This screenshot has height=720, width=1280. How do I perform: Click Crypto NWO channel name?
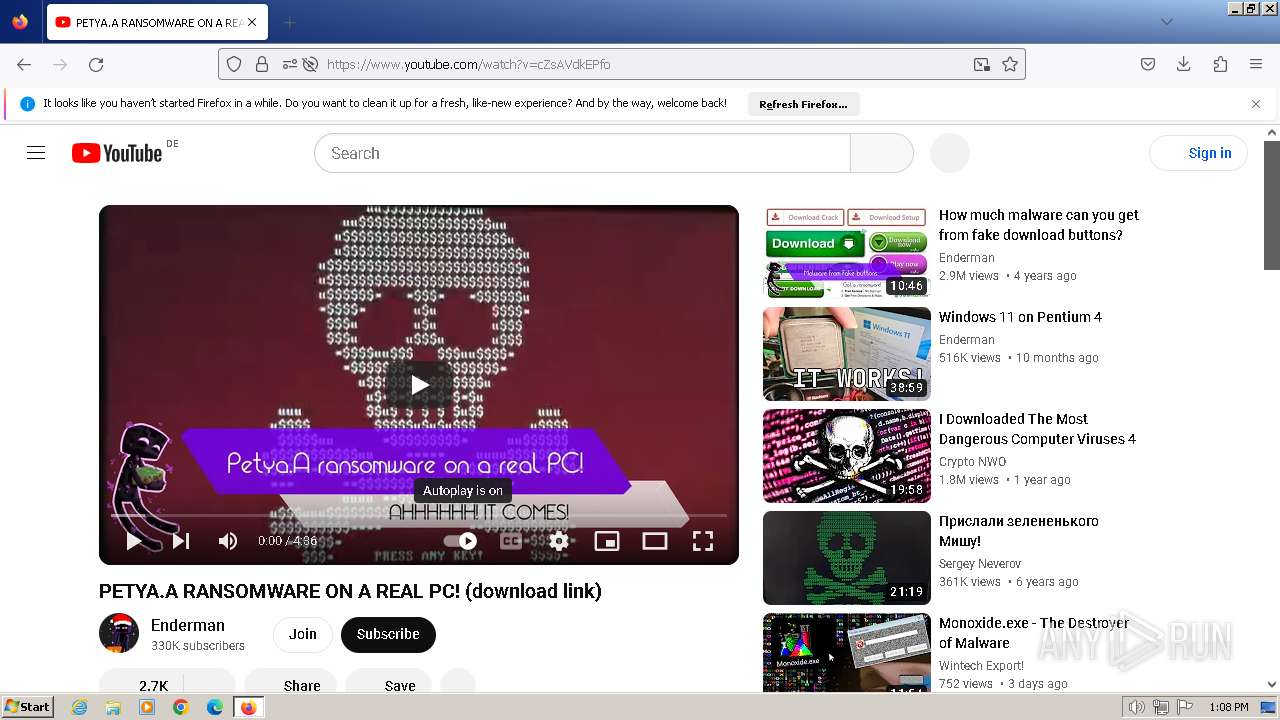(972, 462)
